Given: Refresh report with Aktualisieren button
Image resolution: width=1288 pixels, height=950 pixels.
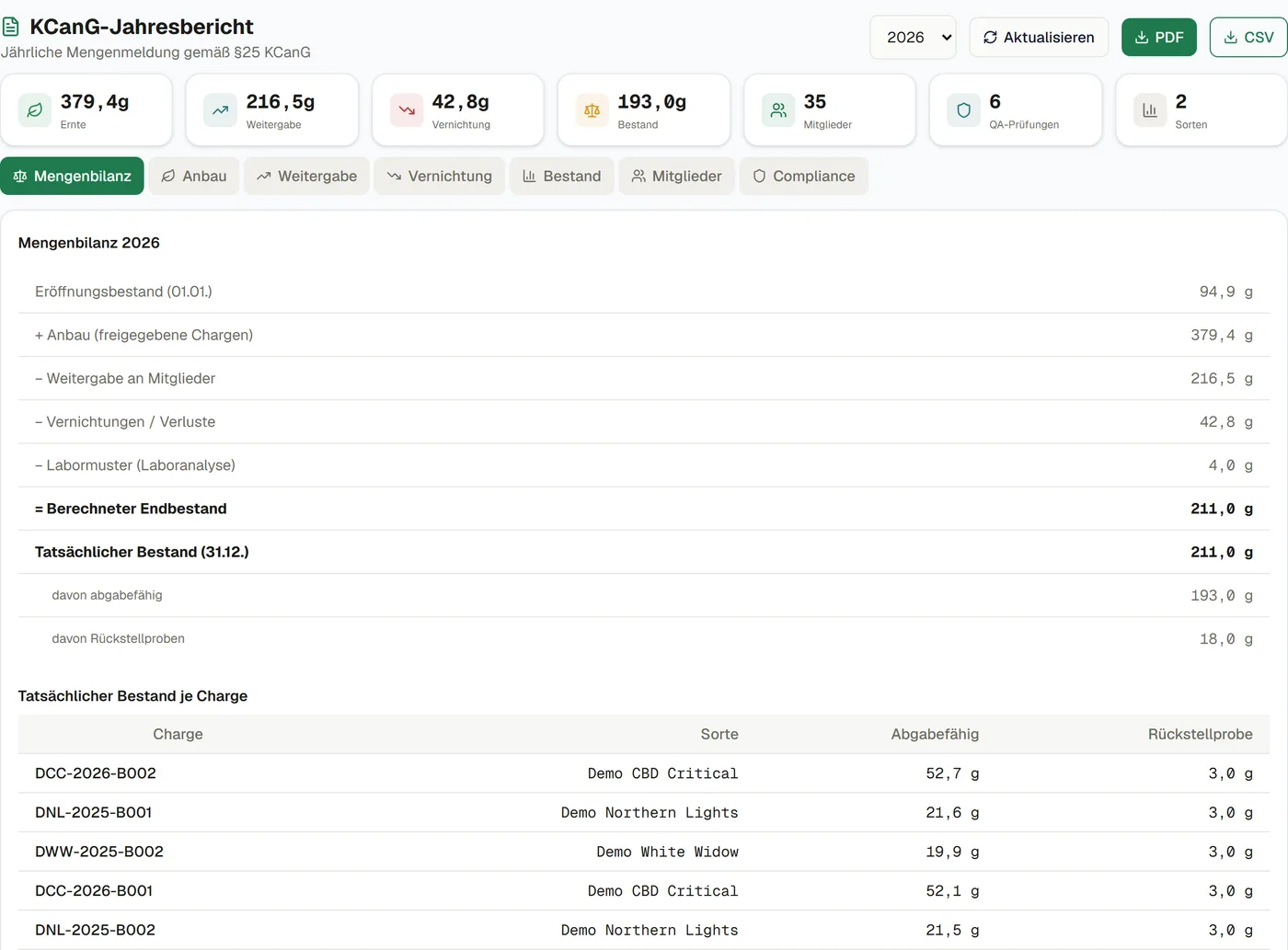Looking at the screenshot, I should (1039, 38).
